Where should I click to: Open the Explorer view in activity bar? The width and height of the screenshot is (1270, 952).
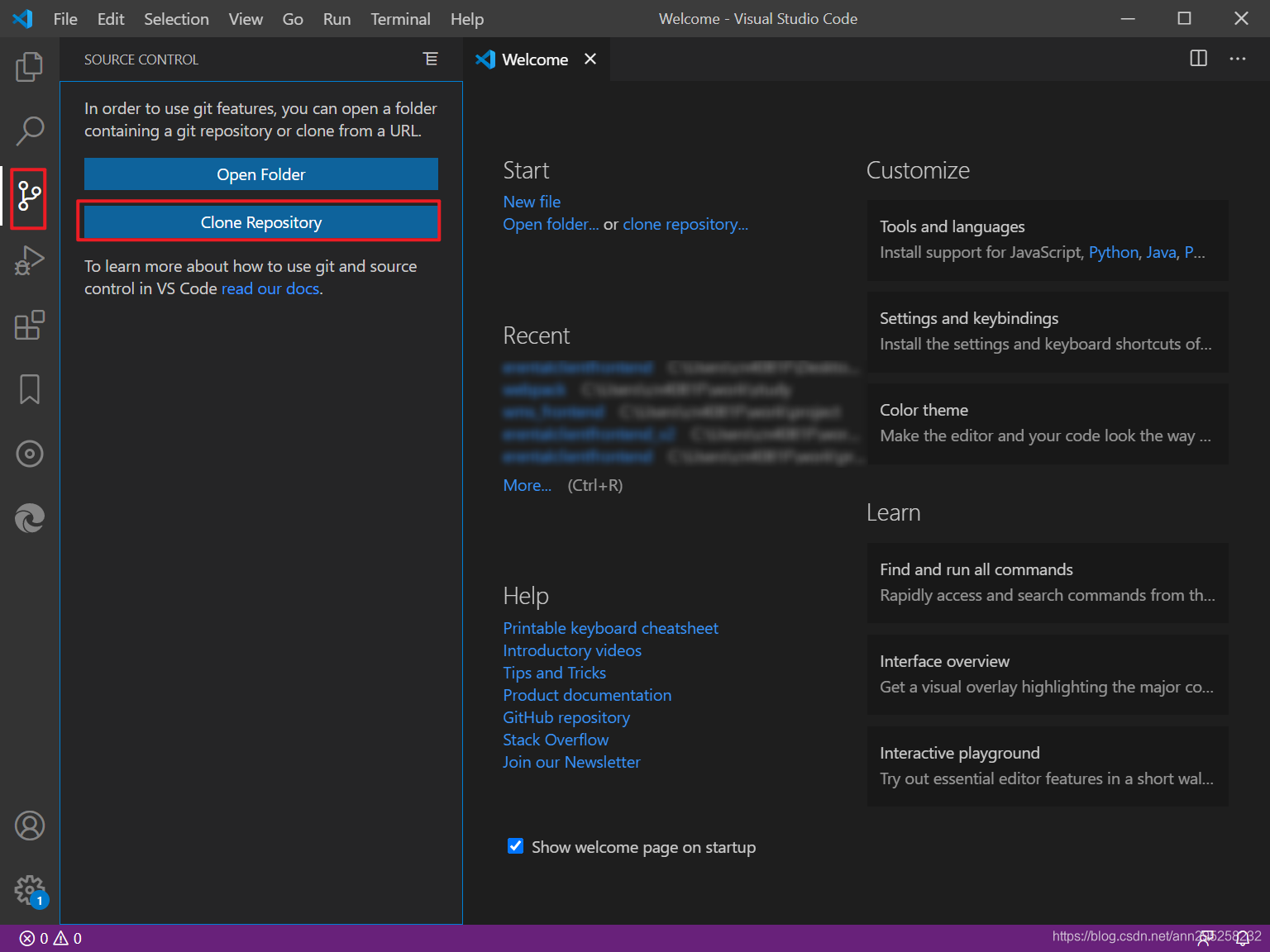(x=30, y=67)
